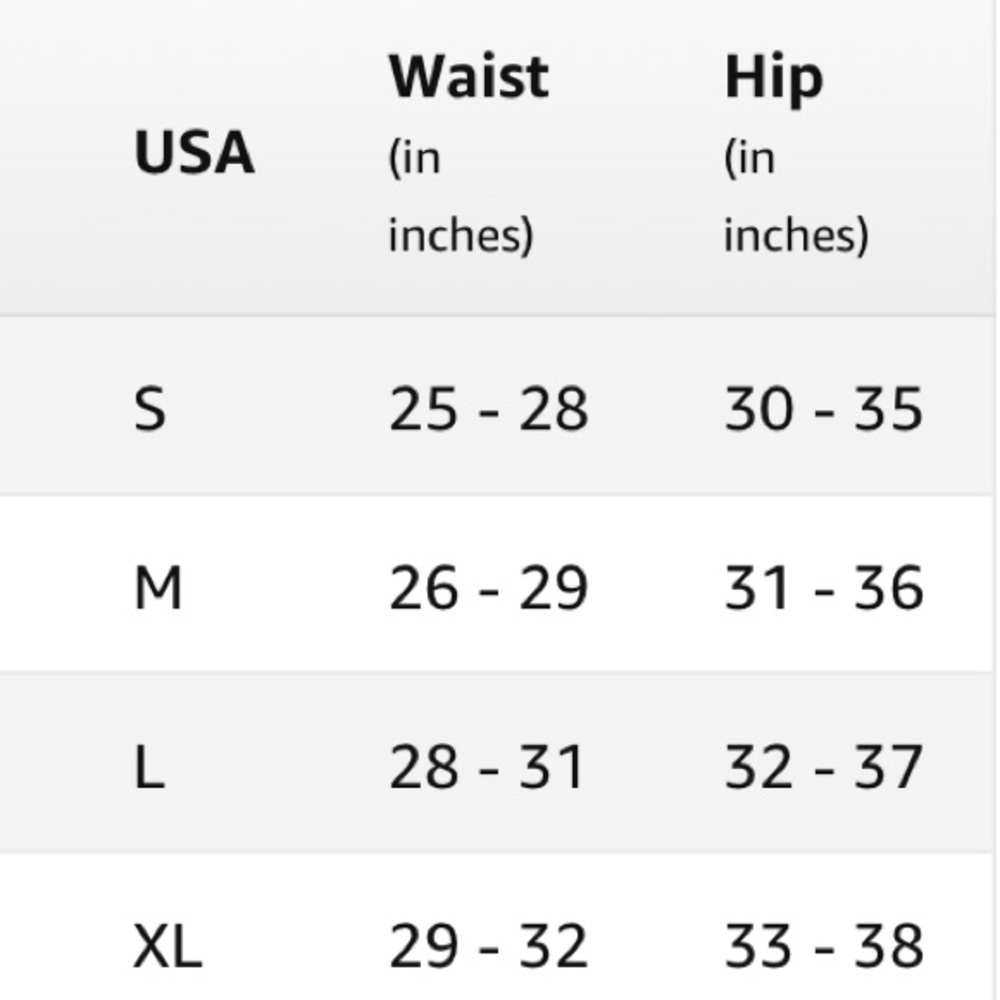Viewport: 1000px width, 1000px height.
Task: Click the word inches) under Waist
Action: [460, 235]
